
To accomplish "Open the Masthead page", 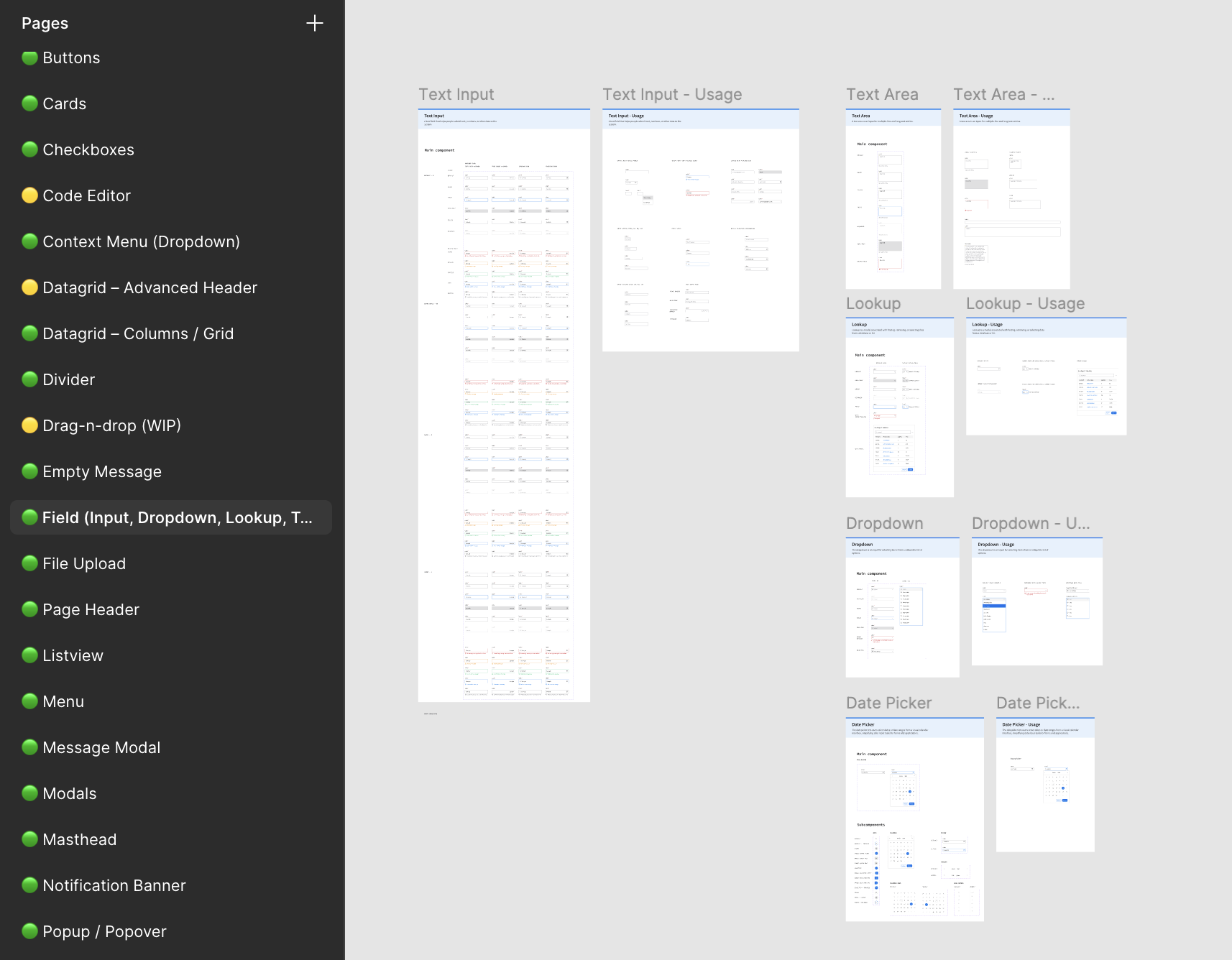I will [x=79, y=839].
